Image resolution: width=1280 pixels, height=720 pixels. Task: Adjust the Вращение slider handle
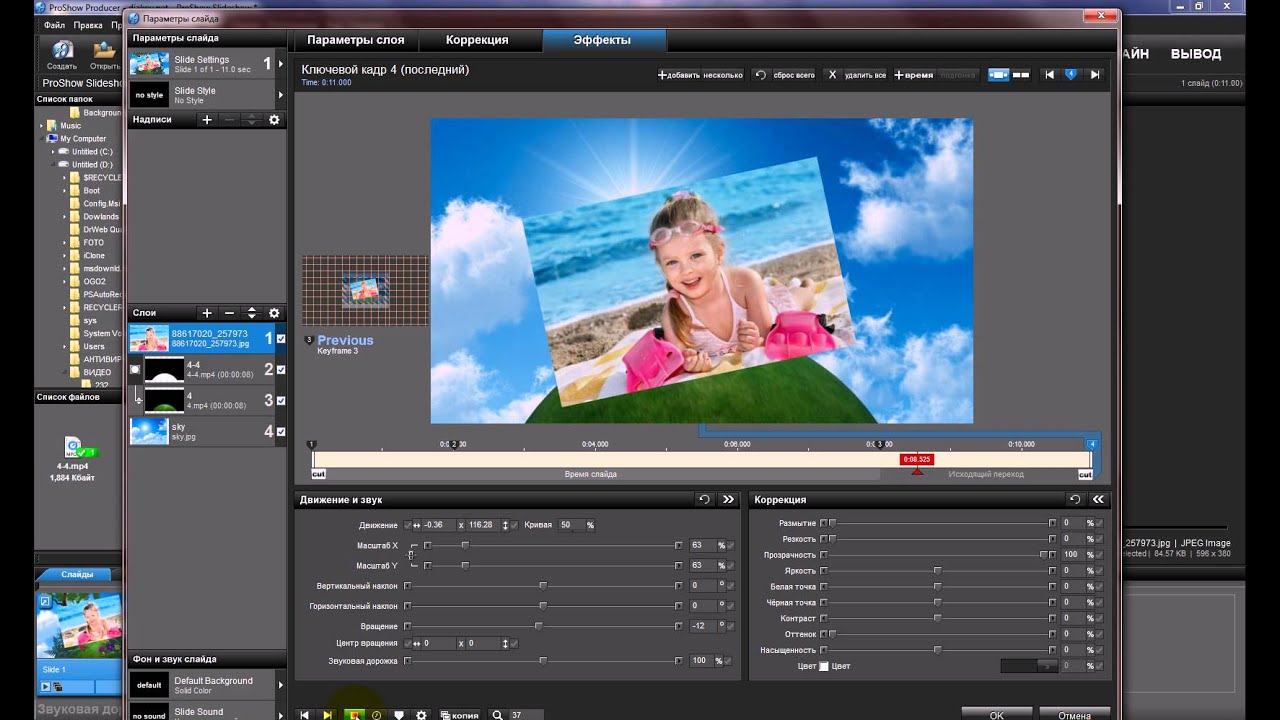coord(538,626)
